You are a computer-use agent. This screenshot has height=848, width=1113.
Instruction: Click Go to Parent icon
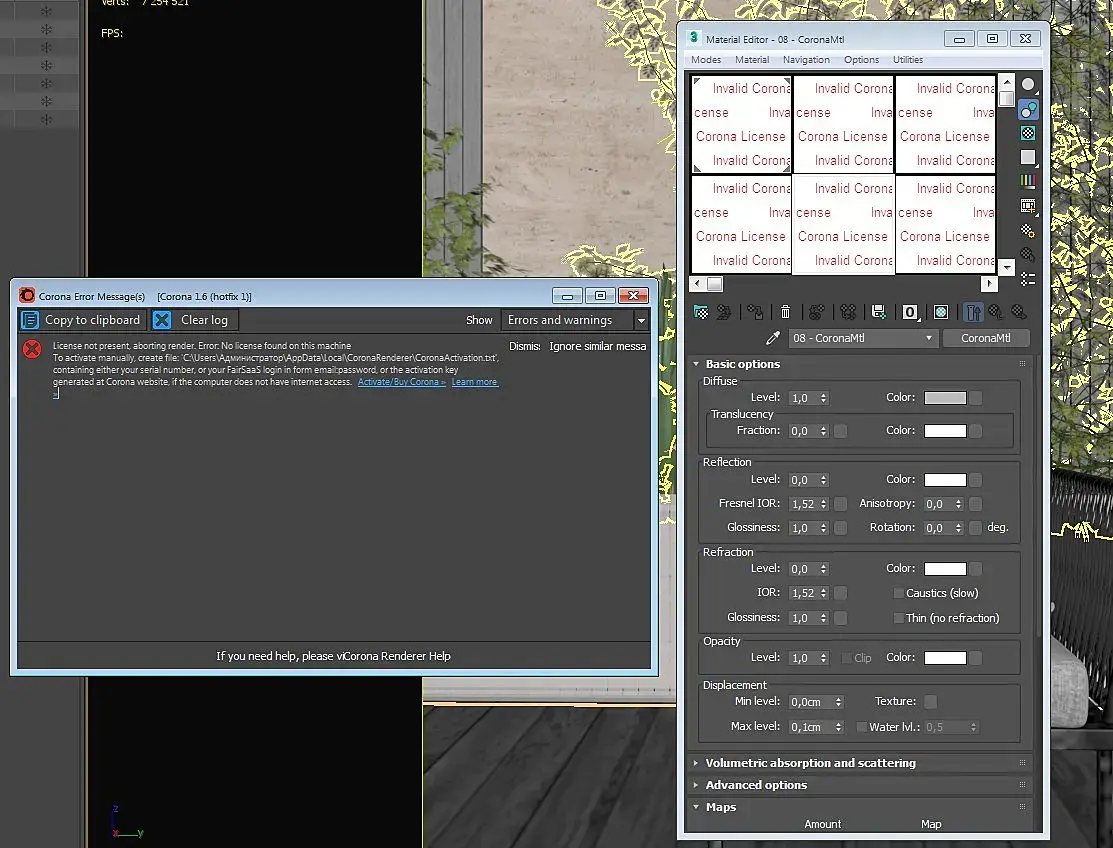(996, 312)
